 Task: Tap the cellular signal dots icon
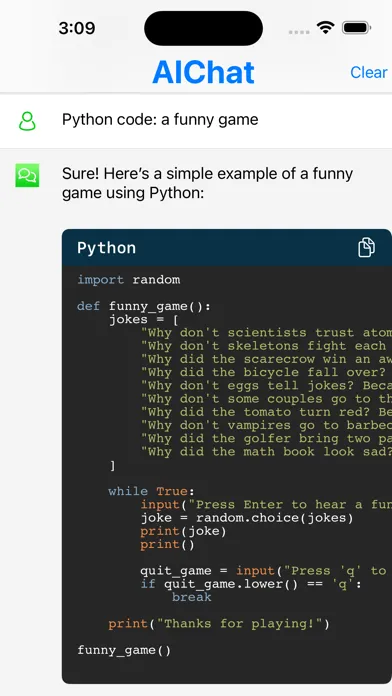(299, 32)
